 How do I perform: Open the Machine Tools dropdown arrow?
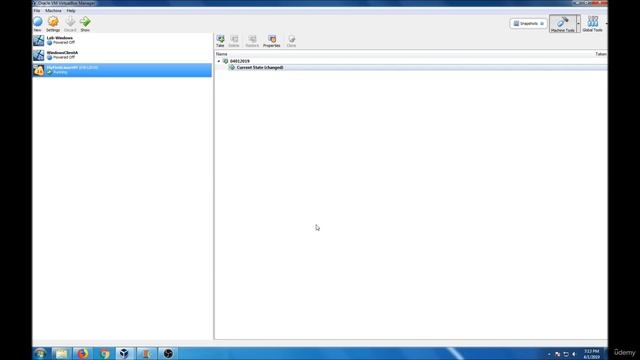(x=578, y=24)
